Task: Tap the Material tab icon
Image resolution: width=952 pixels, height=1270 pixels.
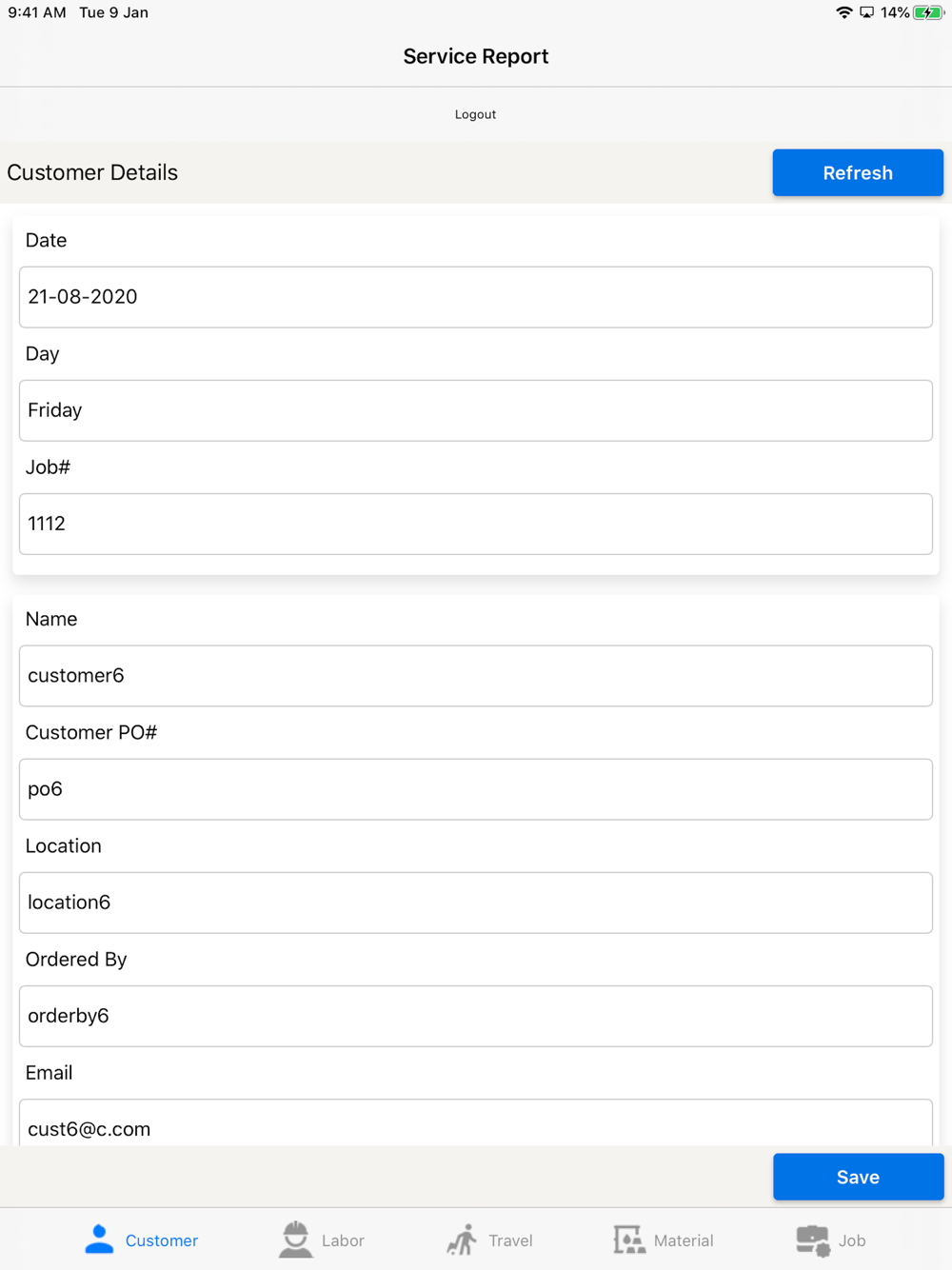Action: point(628,1240)
